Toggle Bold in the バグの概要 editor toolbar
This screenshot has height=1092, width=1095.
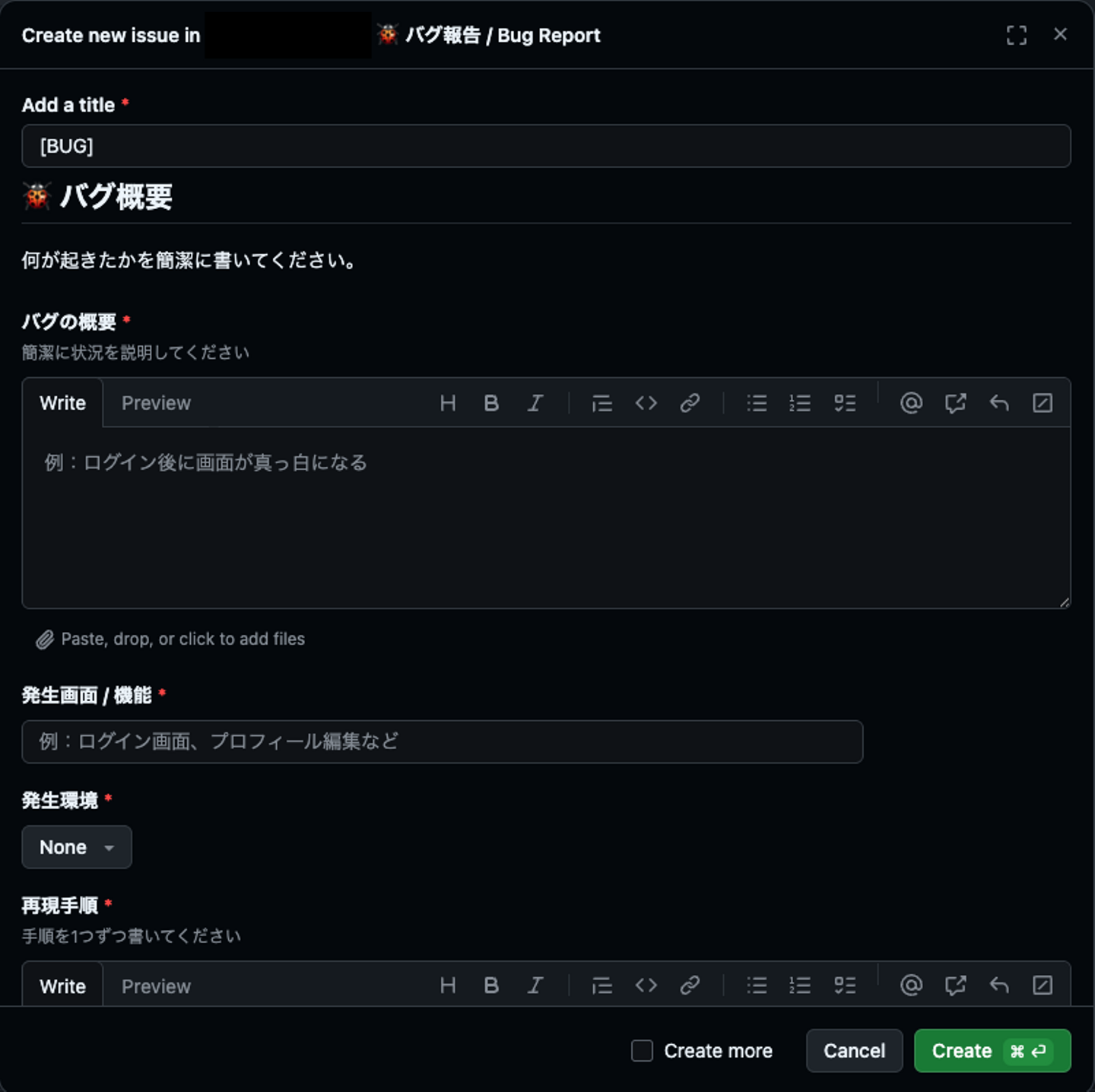(491, 403)
